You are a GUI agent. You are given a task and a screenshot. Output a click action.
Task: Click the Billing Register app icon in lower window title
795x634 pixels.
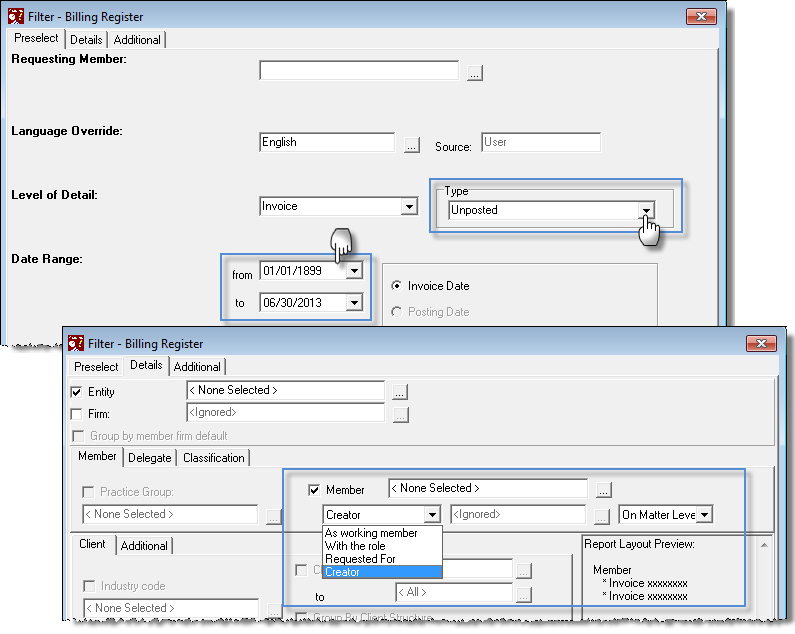click(x=76, y=343)
